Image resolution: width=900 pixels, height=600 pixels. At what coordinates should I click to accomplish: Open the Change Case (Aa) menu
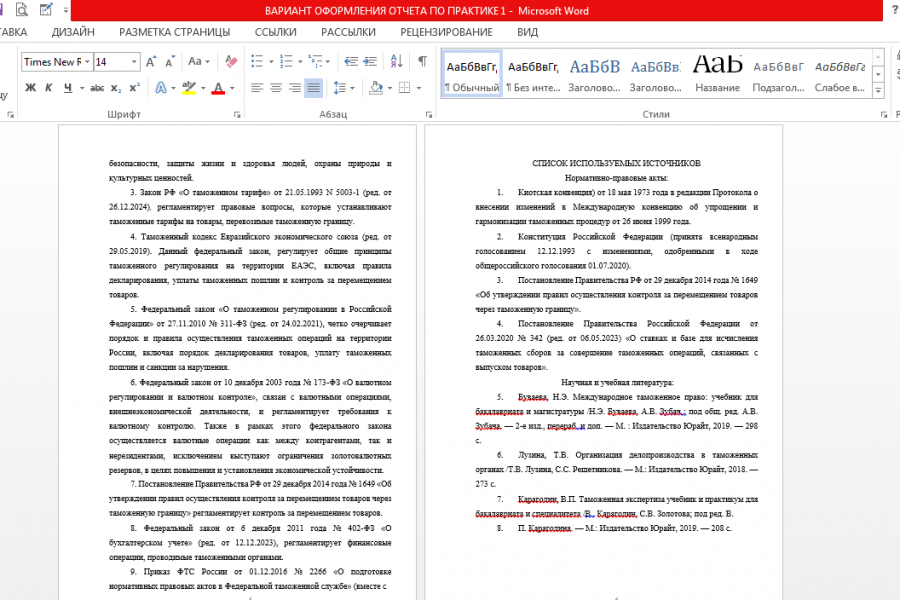(x=199, y=61)
